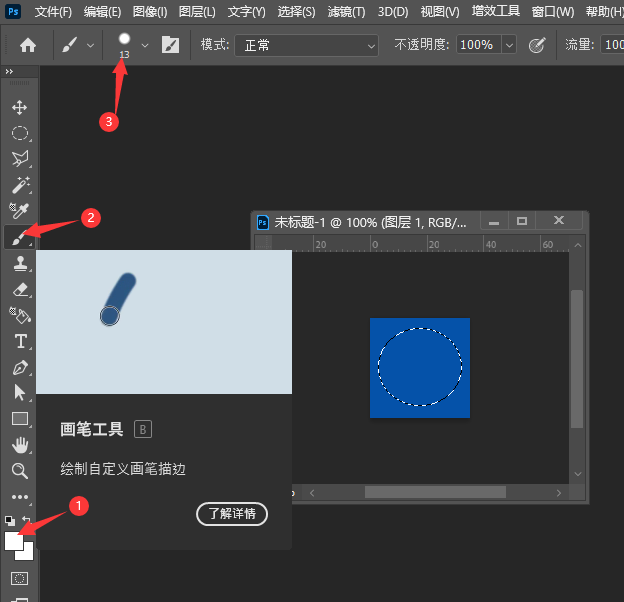Select the Polygonal Lasso tool
The height and width of the screenshot is (602, 624).
click(x=20, y=159)
